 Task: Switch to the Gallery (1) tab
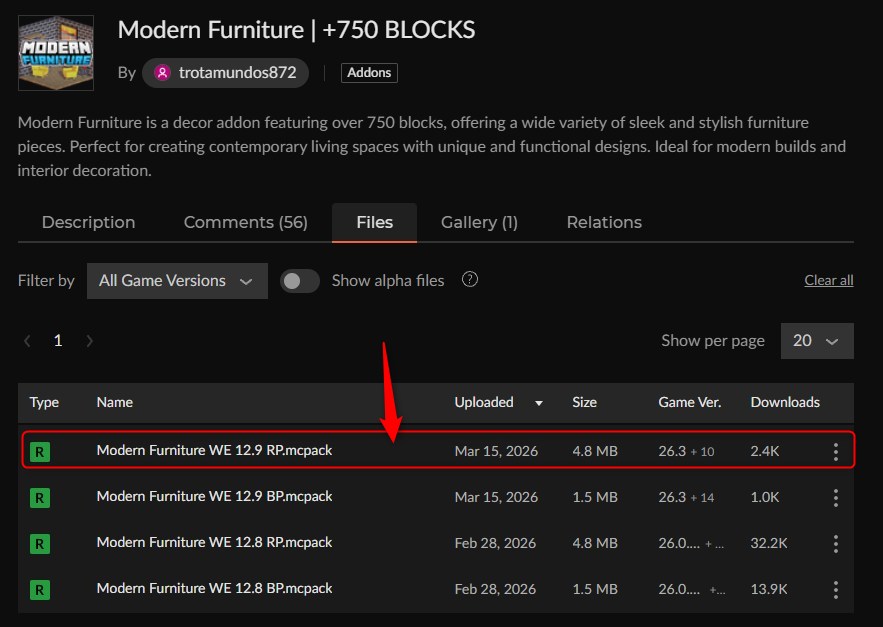pyautogui.click(x=479, y=222)
